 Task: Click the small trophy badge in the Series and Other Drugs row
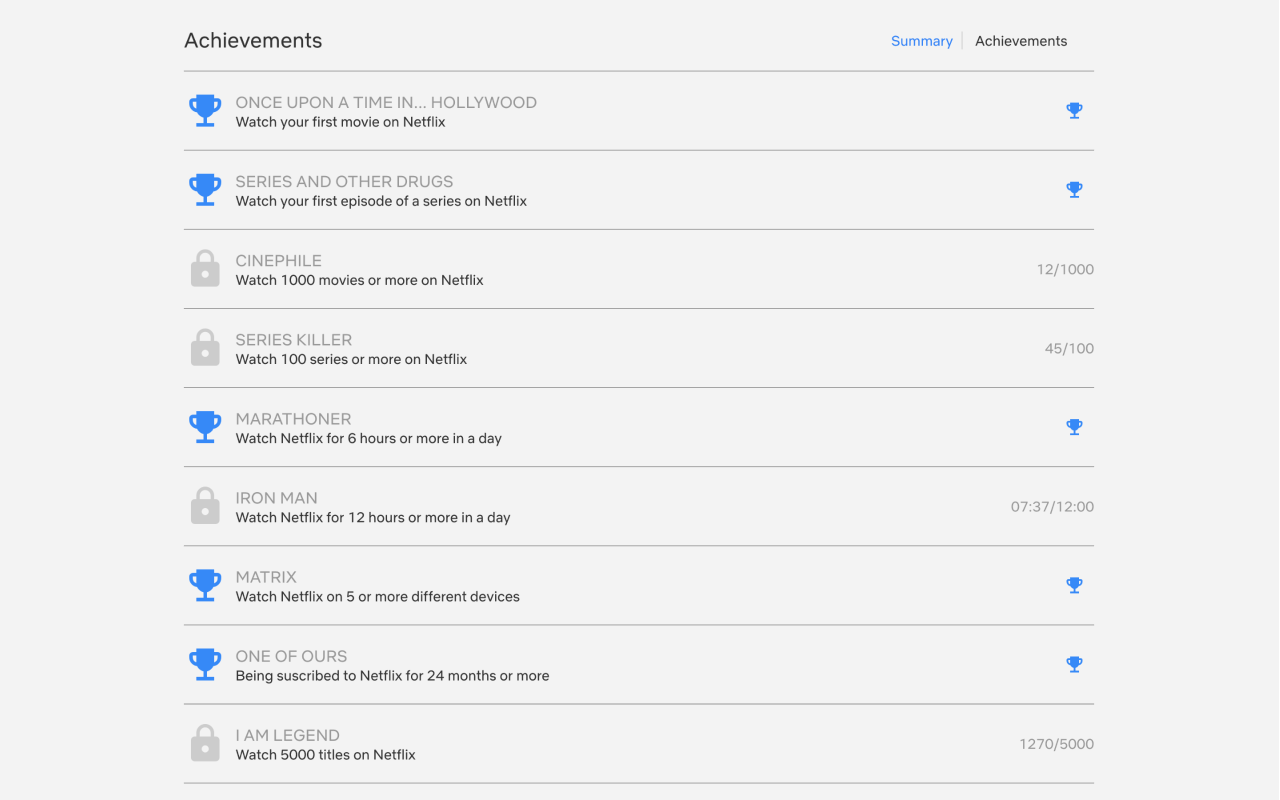1074,190
